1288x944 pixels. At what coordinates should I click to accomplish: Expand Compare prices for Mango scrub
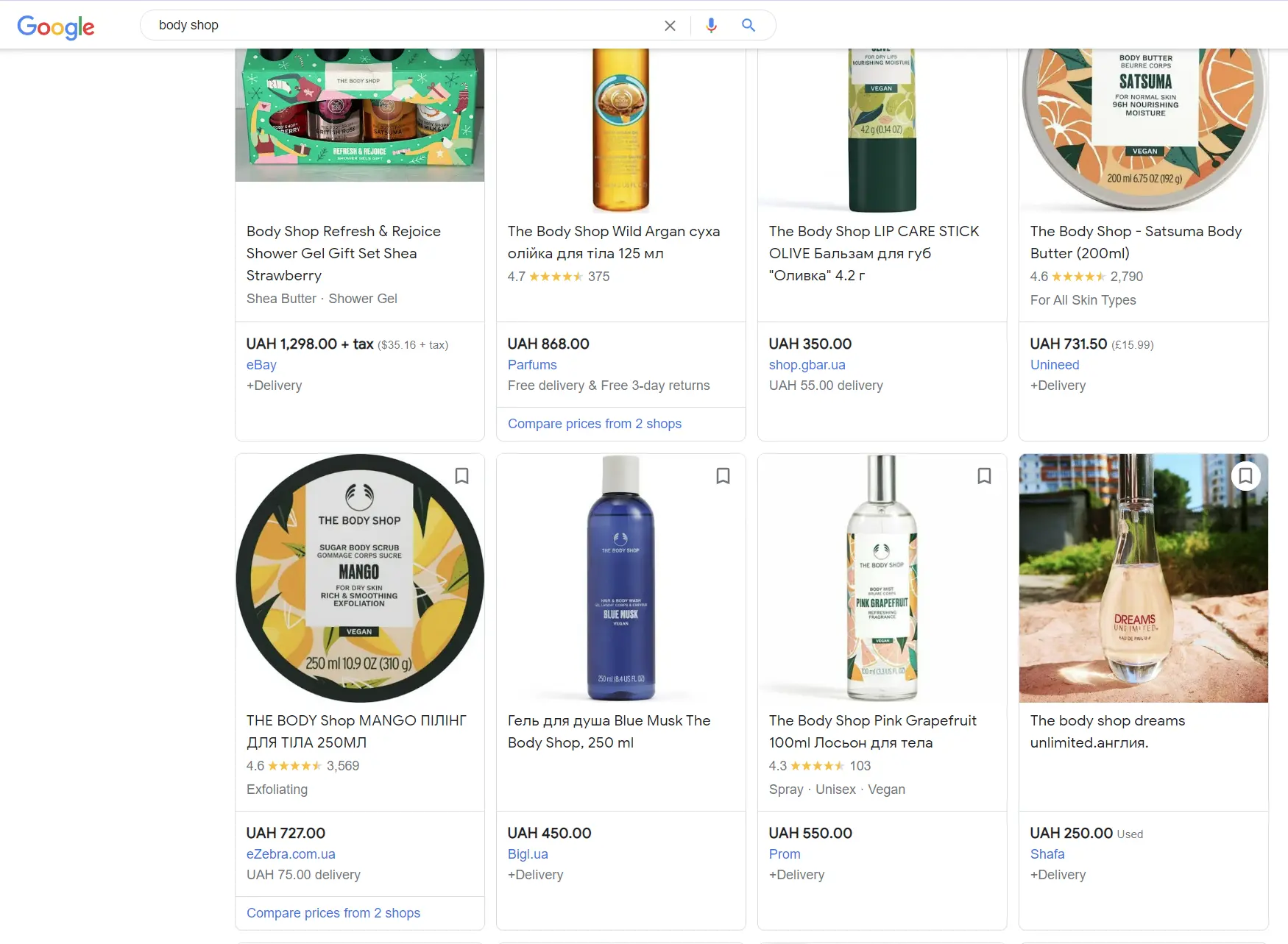(x=333, y=913)
